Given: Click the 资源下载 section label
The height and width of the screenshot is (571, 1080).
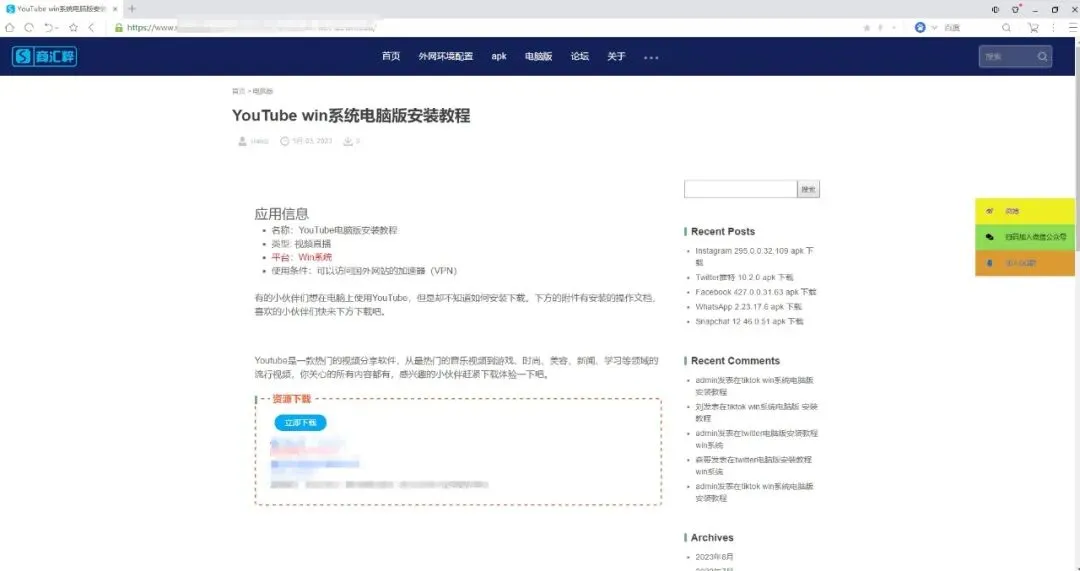Looking at the screenshot, I should pyautogui.click(x=291, y=399).
